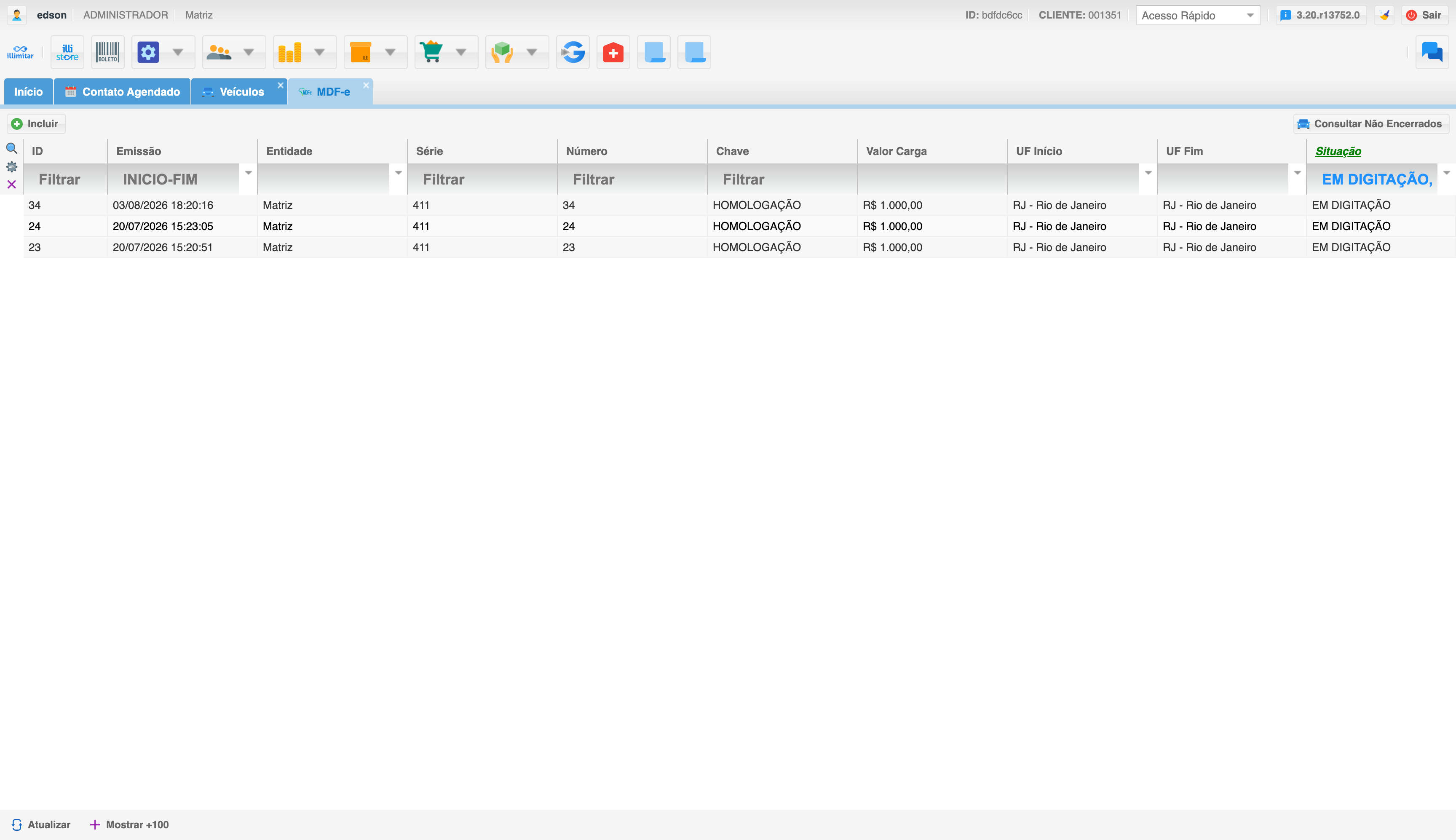Open the shopping cart module
This screenshot has height=840, width=1456.
click(431, 53)
